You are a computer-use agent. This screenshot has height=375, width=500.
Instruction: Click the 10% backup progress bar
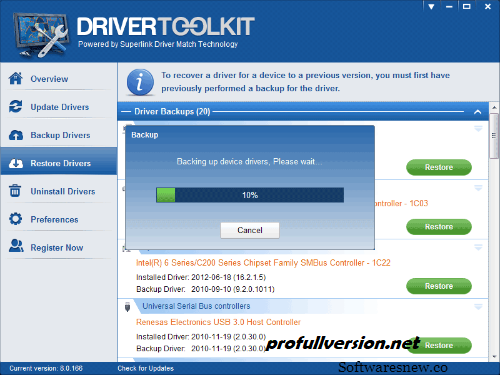pos(250,195)
